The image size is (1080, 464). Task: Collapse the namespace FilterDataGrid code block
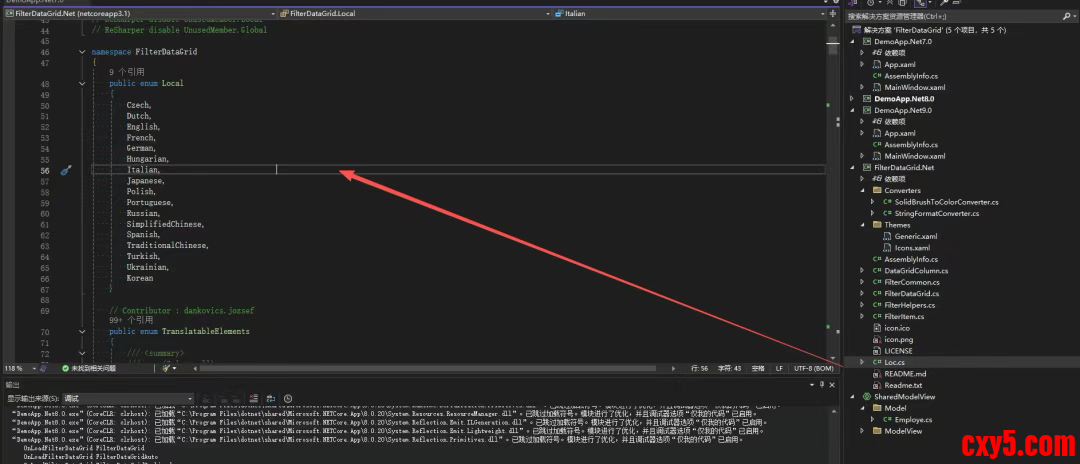click(82, 51)
